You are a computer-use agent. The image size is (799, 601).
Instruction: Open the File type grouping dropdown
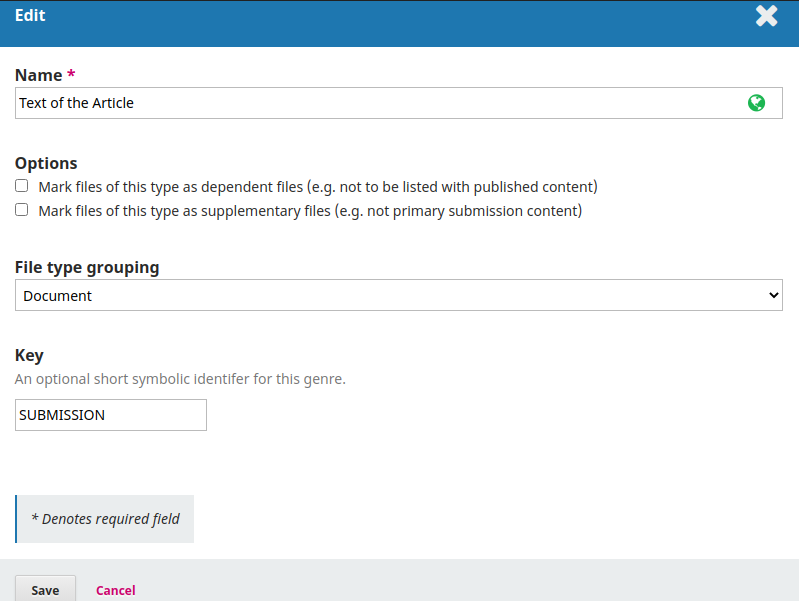tap(398, 295)
